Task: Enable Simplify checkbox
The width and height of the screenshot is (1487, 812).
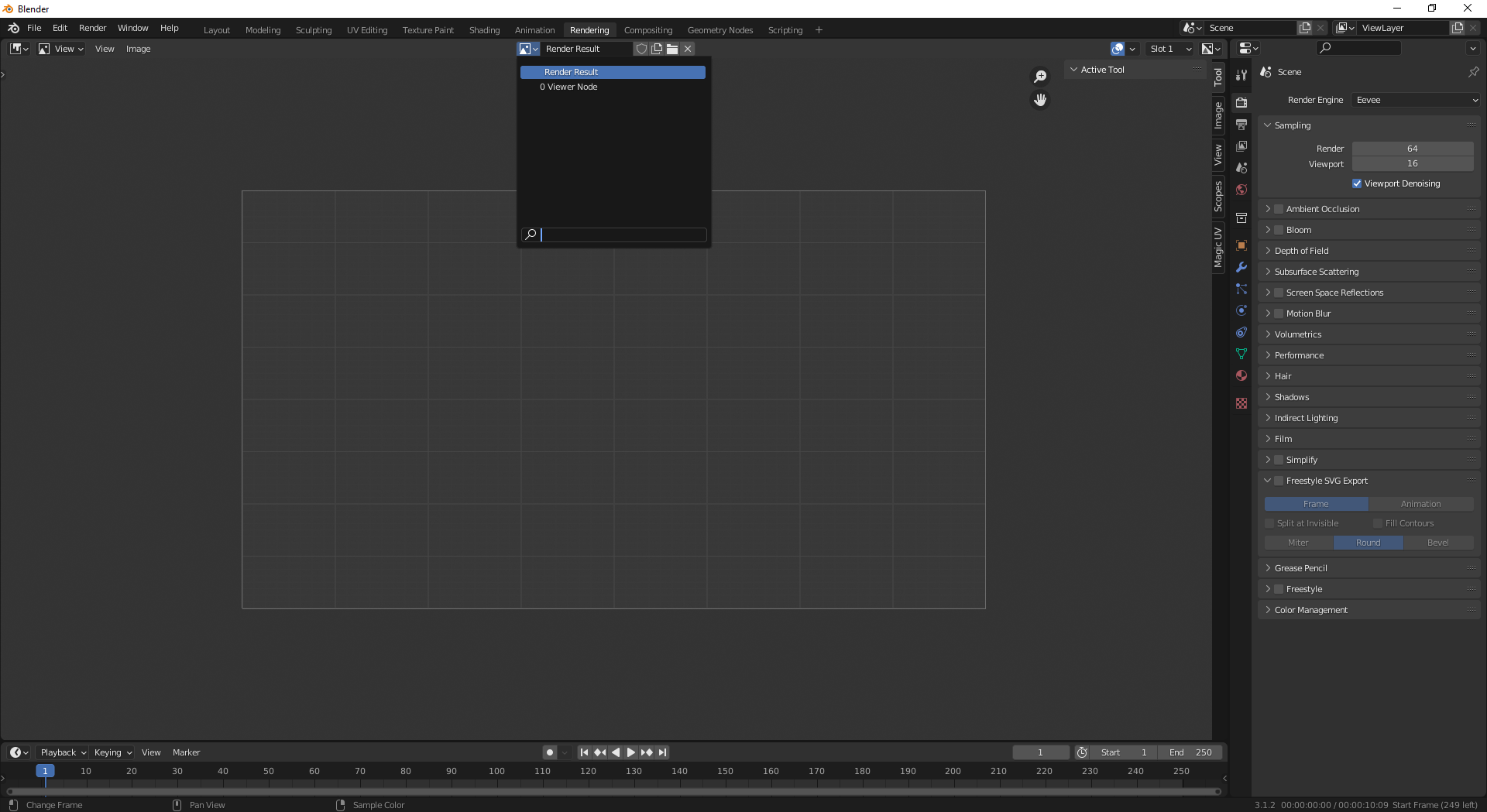Action: click(x=1279, y=460)
